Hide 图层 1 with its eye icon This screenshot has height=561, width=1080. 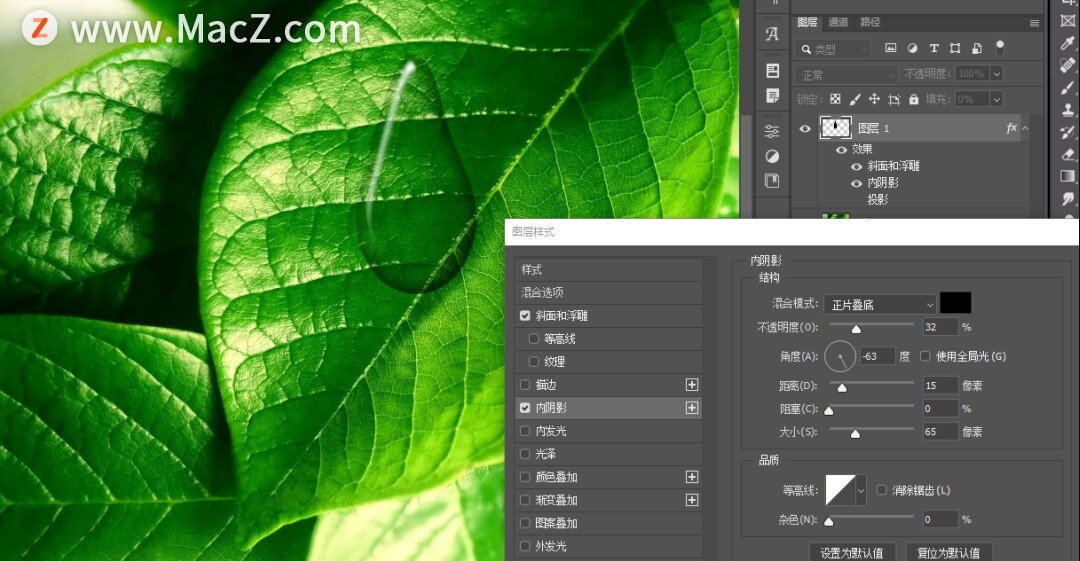804,128
